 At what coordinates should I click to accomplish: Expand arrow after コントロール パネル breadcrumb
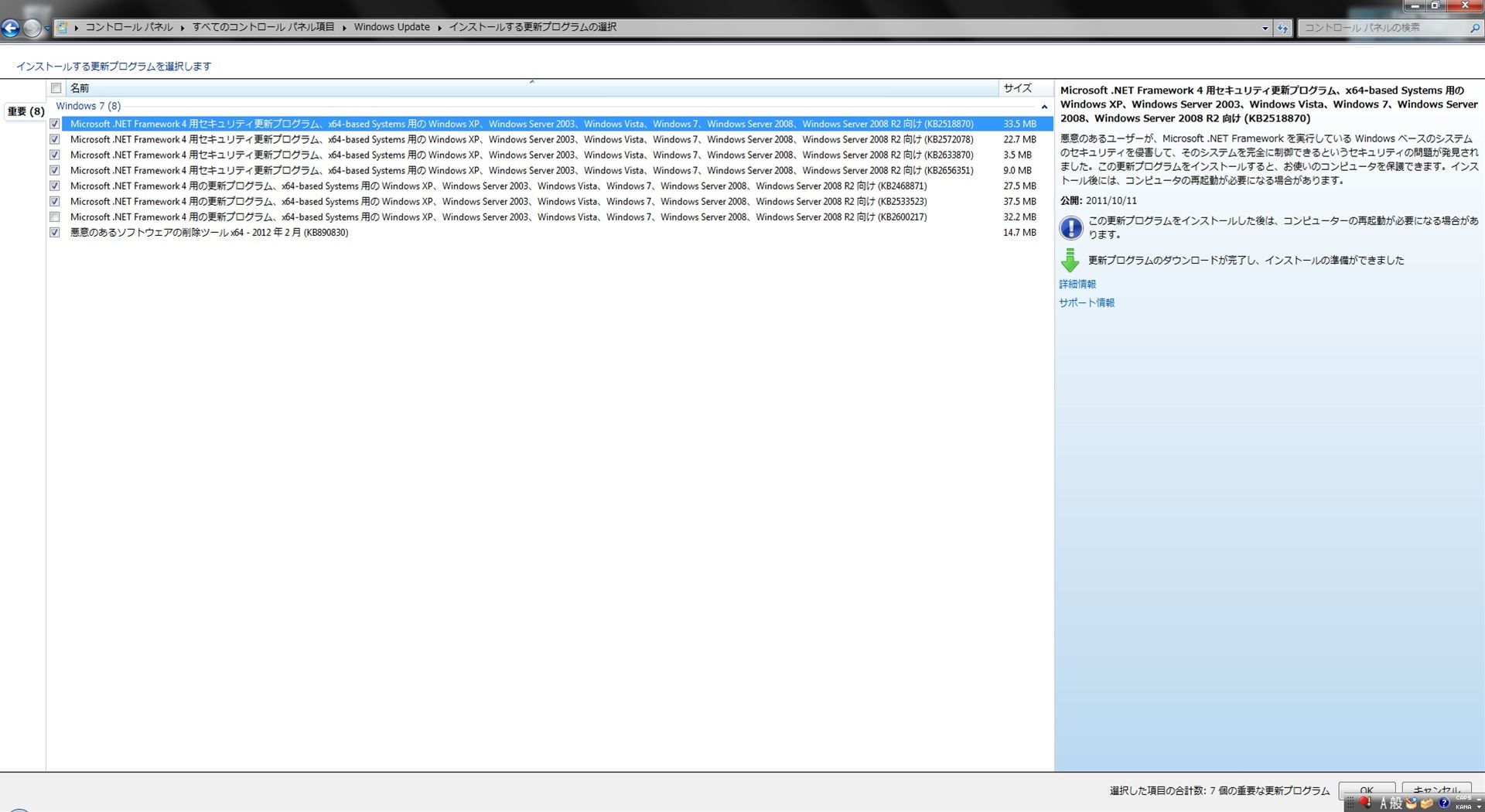point(183,28)
